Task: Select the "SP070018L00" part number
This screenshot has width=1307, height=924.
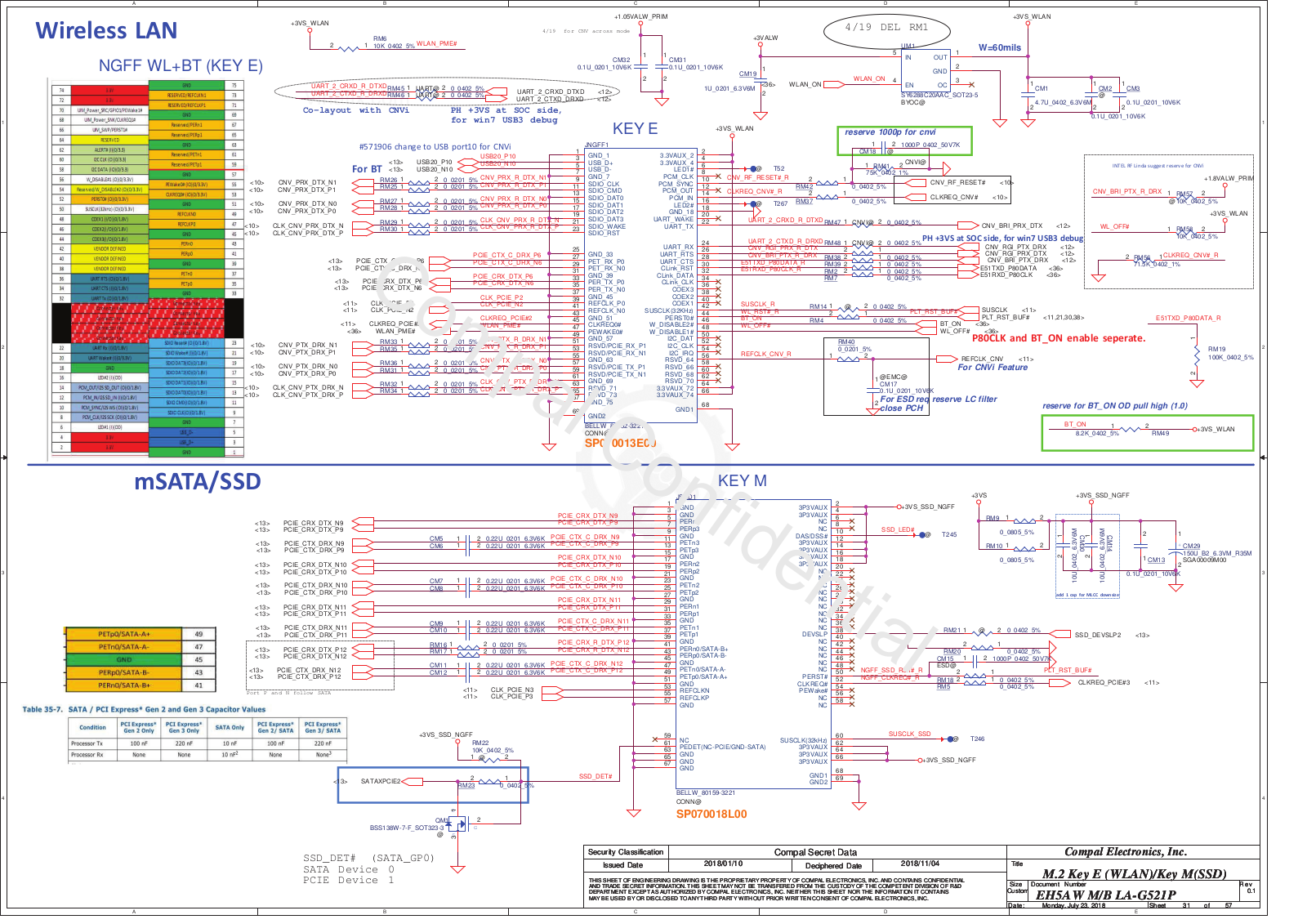Action: coord(711,815)
